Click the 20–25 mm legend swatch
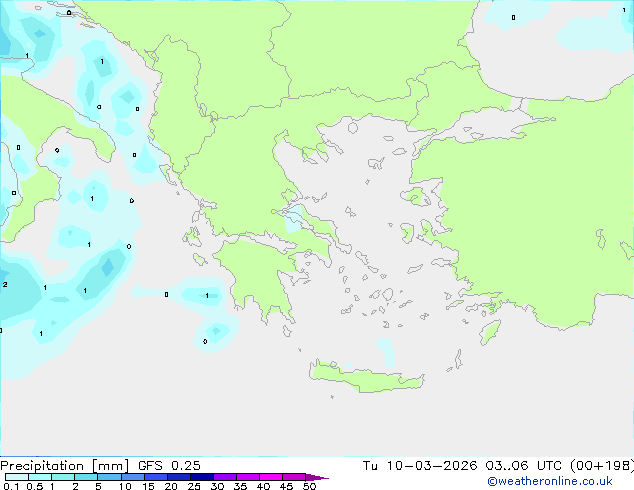This screenshot has width=634, height=490. (178, 477)
